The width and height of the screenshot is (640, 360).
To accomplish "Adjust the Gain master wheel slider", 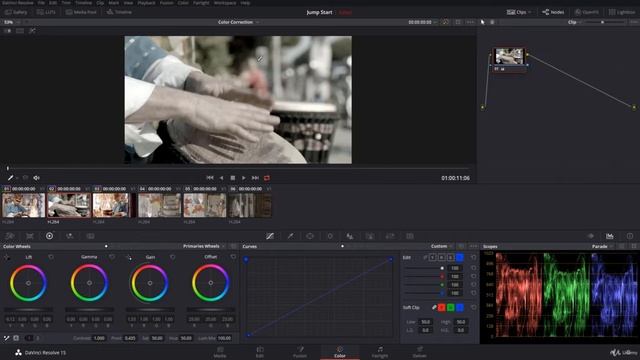I will [150, 310].
